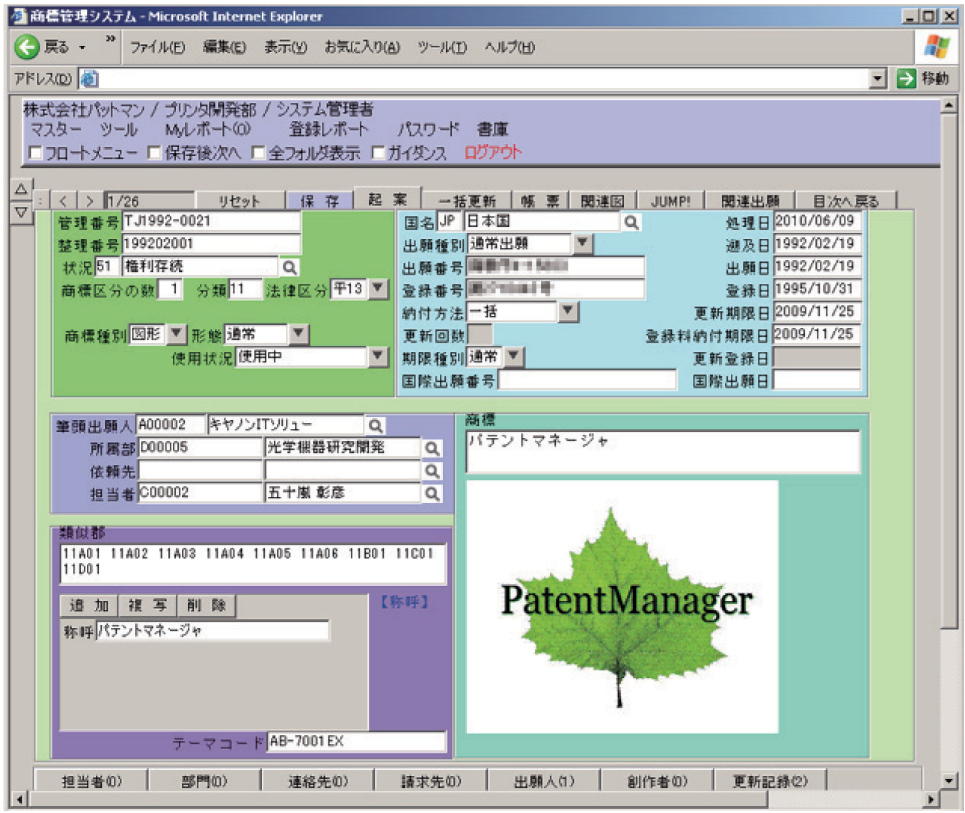This screenshot has height=813, width=965.
Task: Click the JUMP! button
Action: pyautogui.click(x=670, y=201)
